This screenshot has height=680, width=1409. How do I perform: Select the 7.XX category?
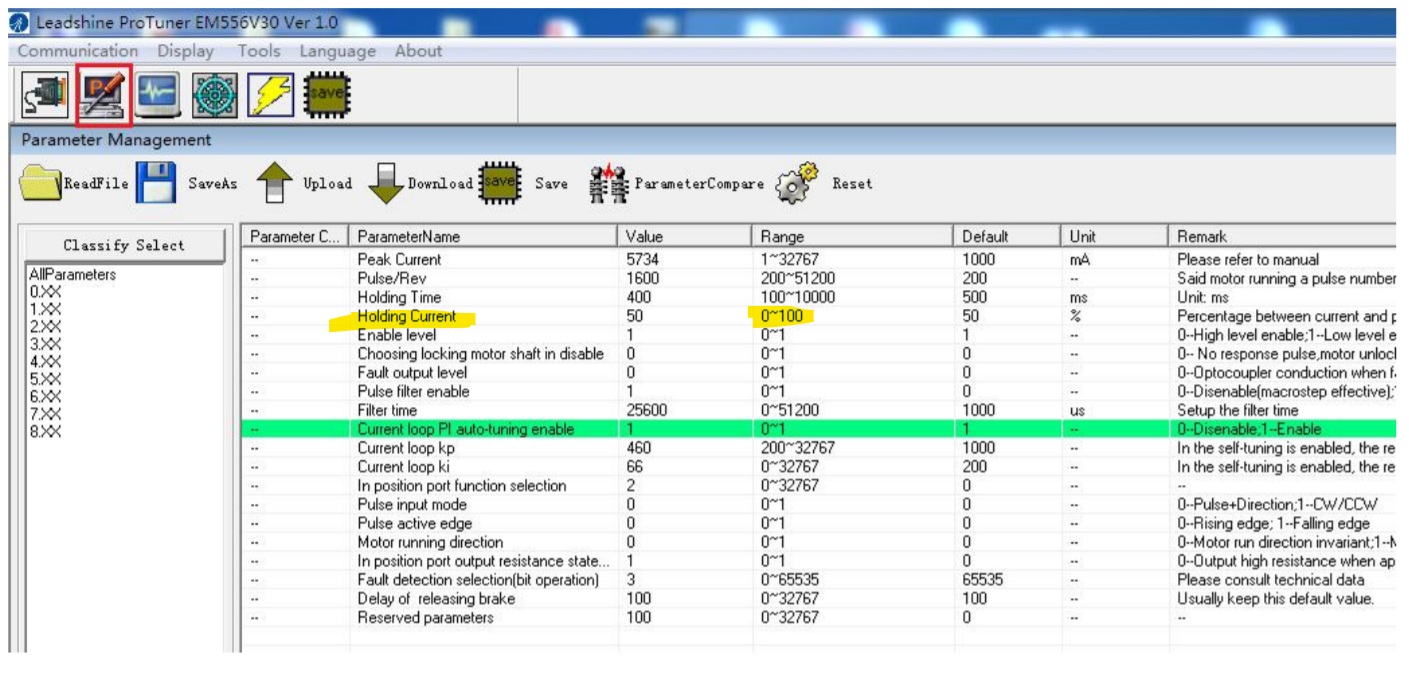click(46, 414)
